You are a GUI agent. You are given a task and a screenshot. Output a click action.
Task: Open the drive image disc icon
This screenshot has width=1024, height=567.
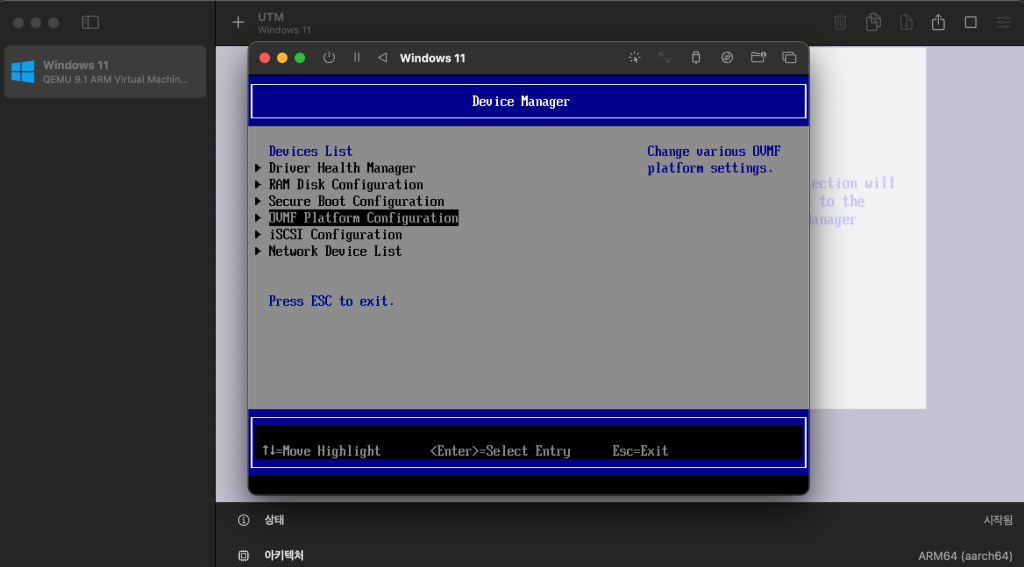[x=727, y=57]
